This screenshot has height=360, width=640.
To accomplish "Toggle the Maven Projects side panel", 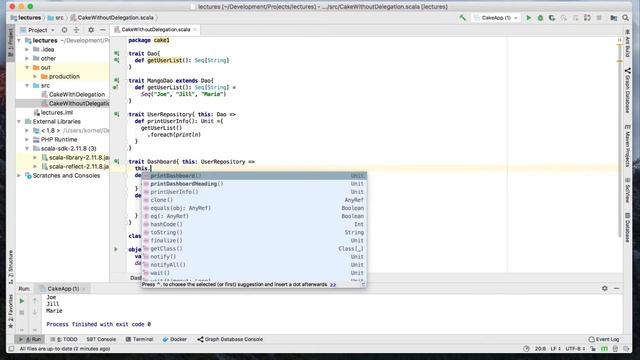I will [627, 145].
